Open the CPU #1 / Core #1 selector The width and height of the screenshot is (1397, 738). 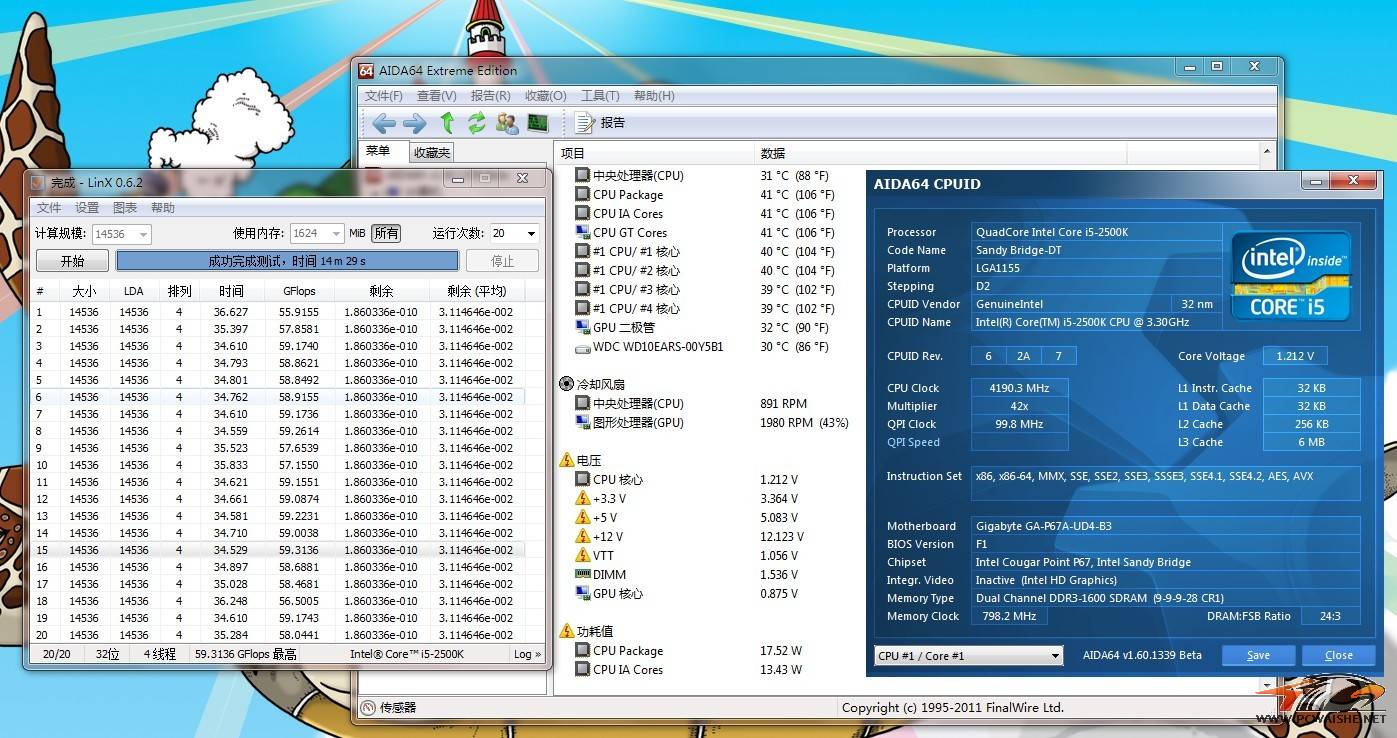pos(968,656)
